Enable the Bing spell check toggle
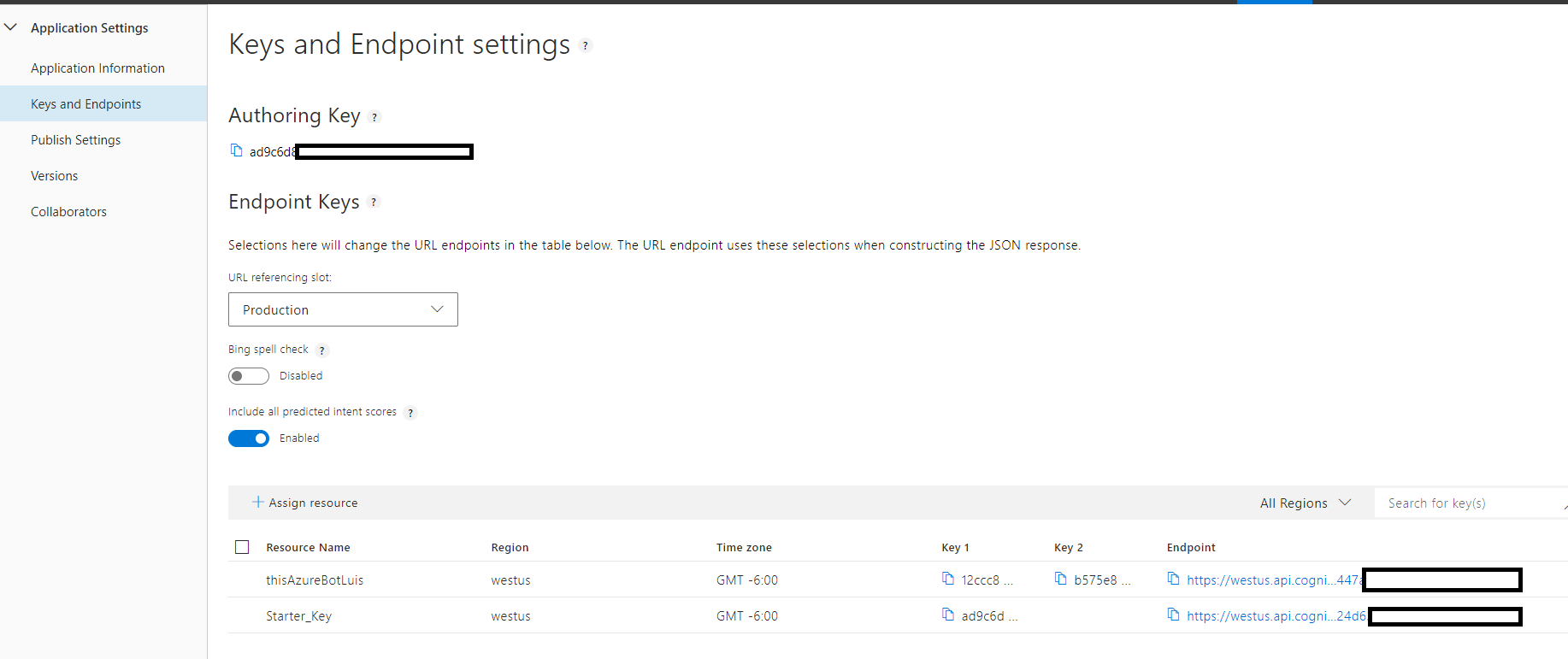Screen dimensions: 1568x659 click(249, 376)
